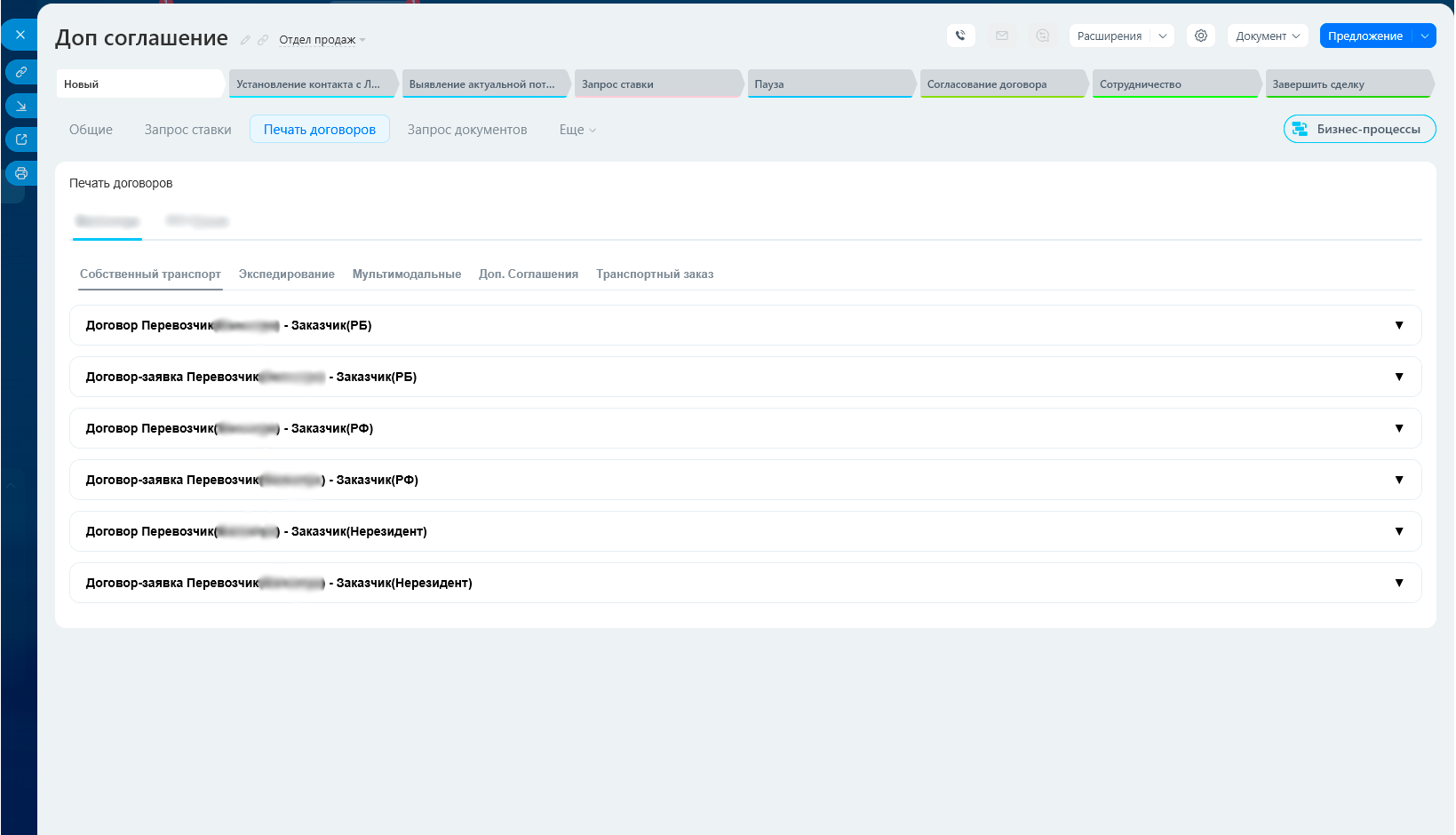Expand Договор-заявка Перевозчик - Заказчик(Нерезидент) row
This screenshot has width=1456, height=835.
coord(745,583)
